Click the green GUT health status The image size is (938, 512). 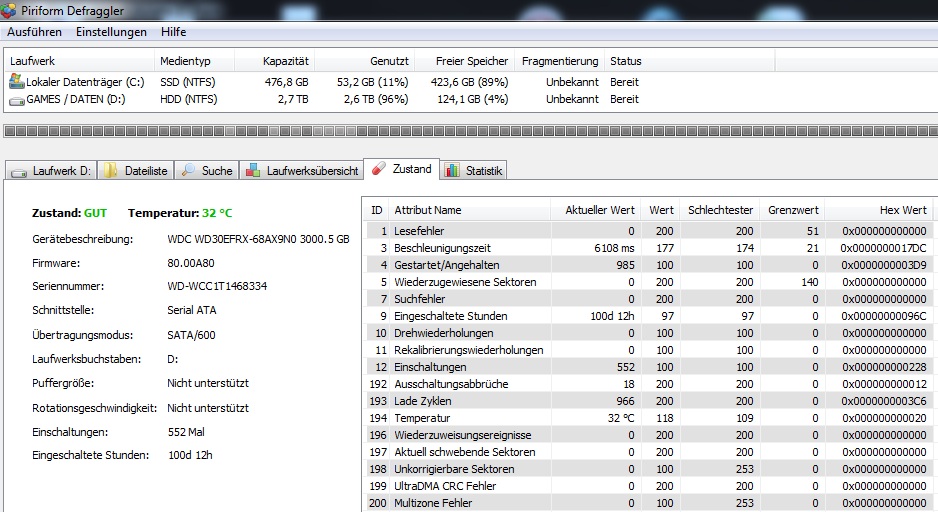tap(95, 213)
